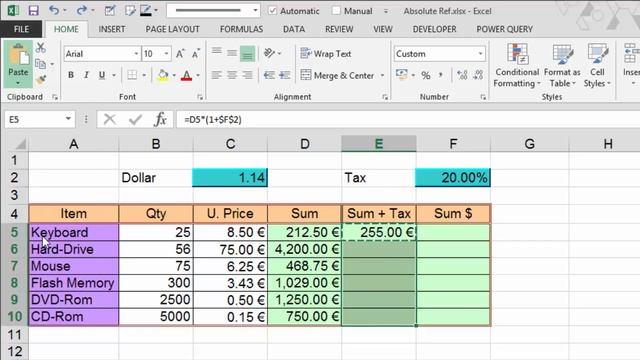The height and width of the screenshot is (360, 640).
Task: Click the Undo arrow icon
Action: [53, 11]
